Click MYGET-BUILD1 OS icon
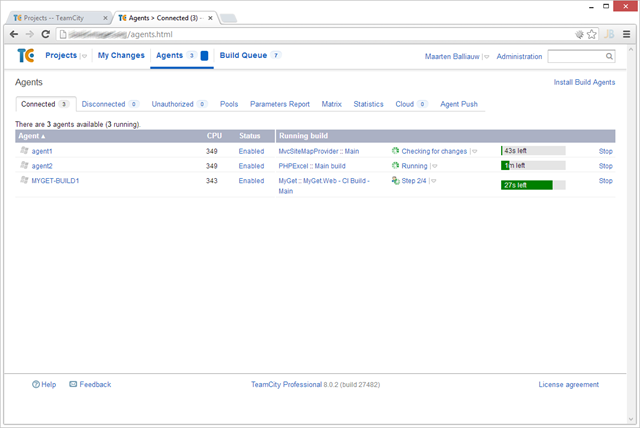Screen dimensions: 640x428 pyautogui.click(x=24, y=180)
